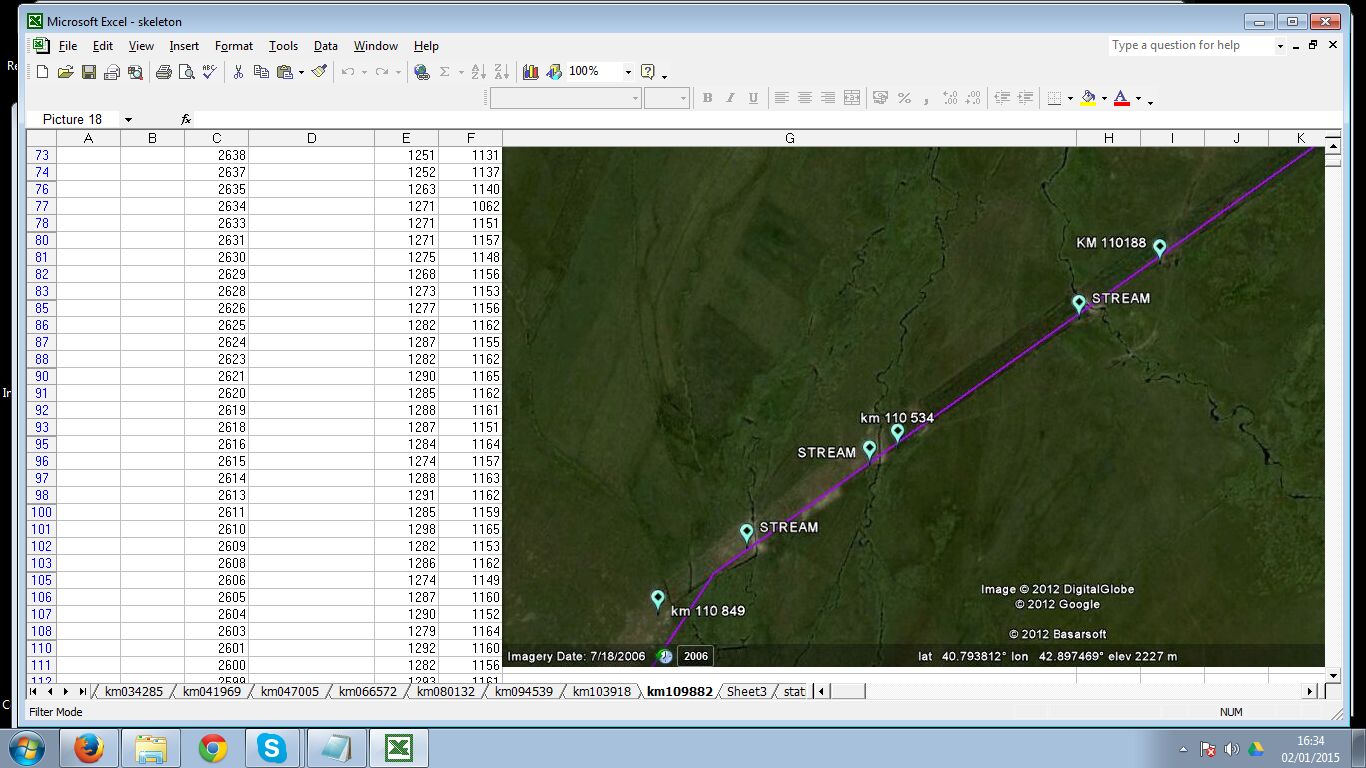The height and width of the screenshot is (768, 1366).
Task: Open the 100% zoom dropdown
Action: 628,72
